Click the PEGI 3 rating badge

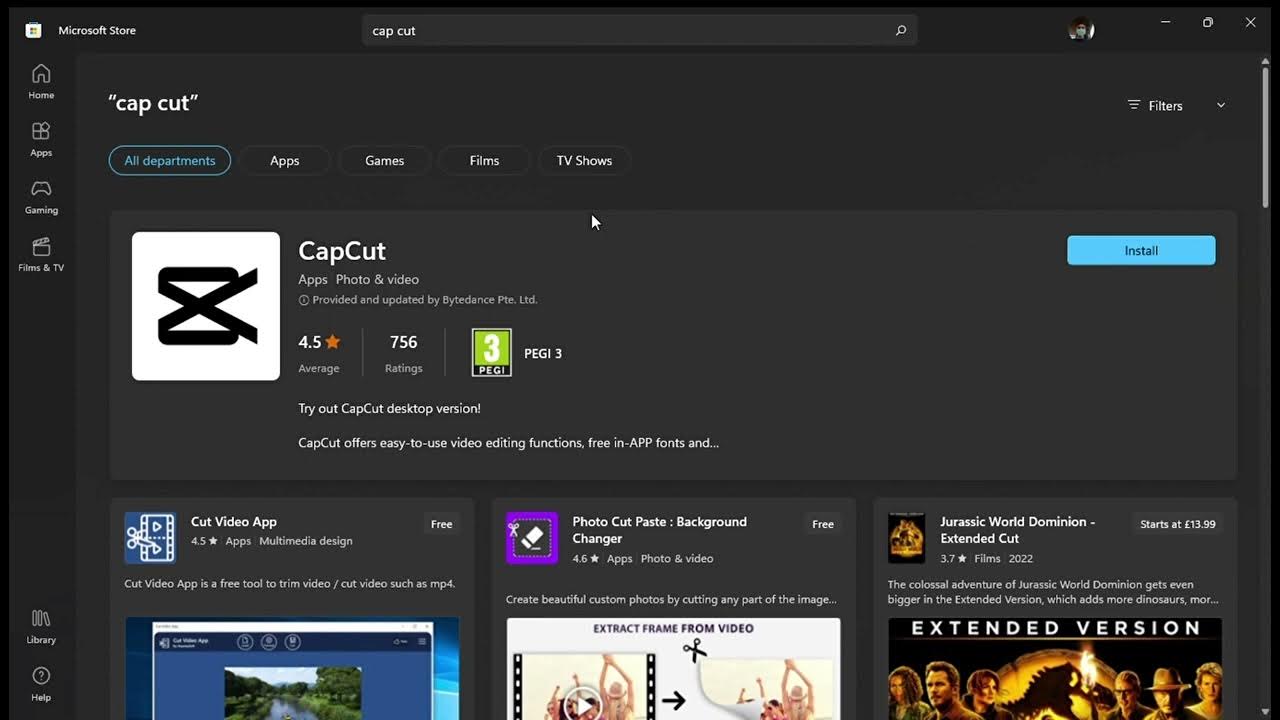[491, 353]
